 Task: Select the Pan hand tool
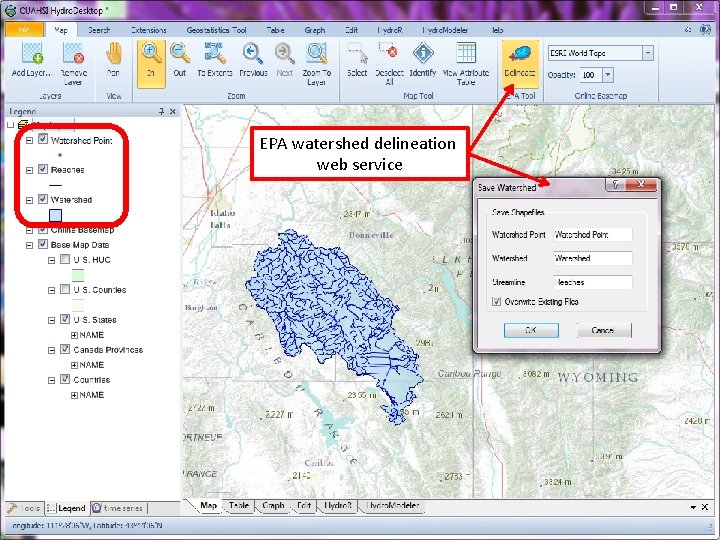[x=113, y=53]
